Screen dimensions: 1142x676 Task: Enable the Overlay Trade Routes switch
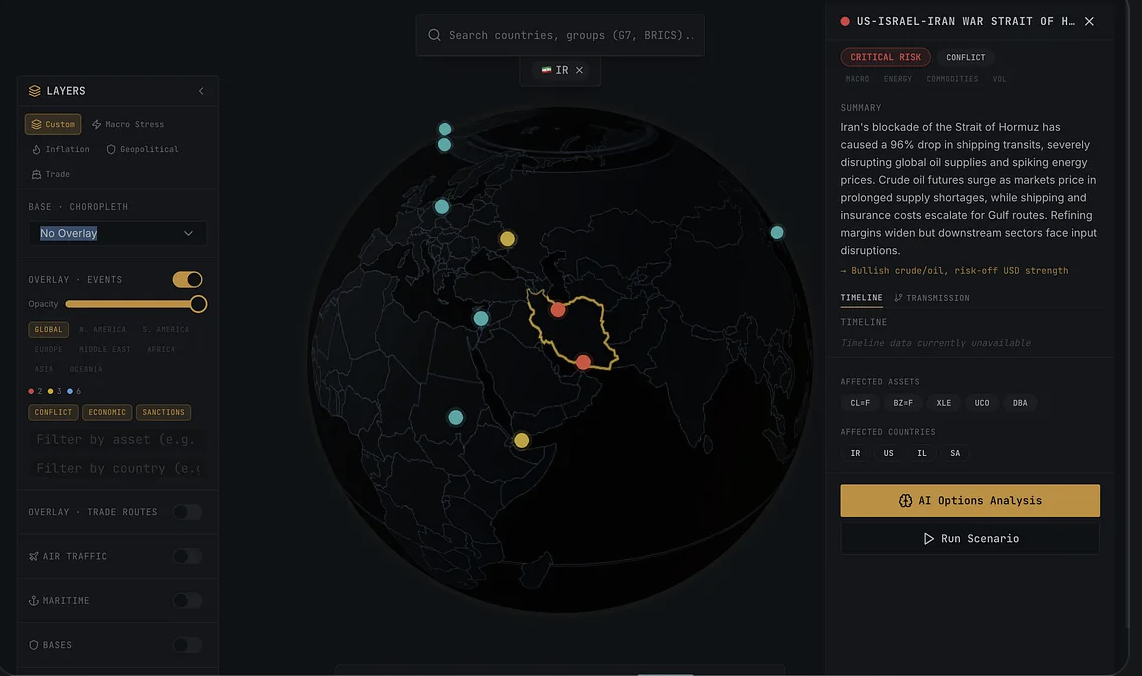coord(187,512)
